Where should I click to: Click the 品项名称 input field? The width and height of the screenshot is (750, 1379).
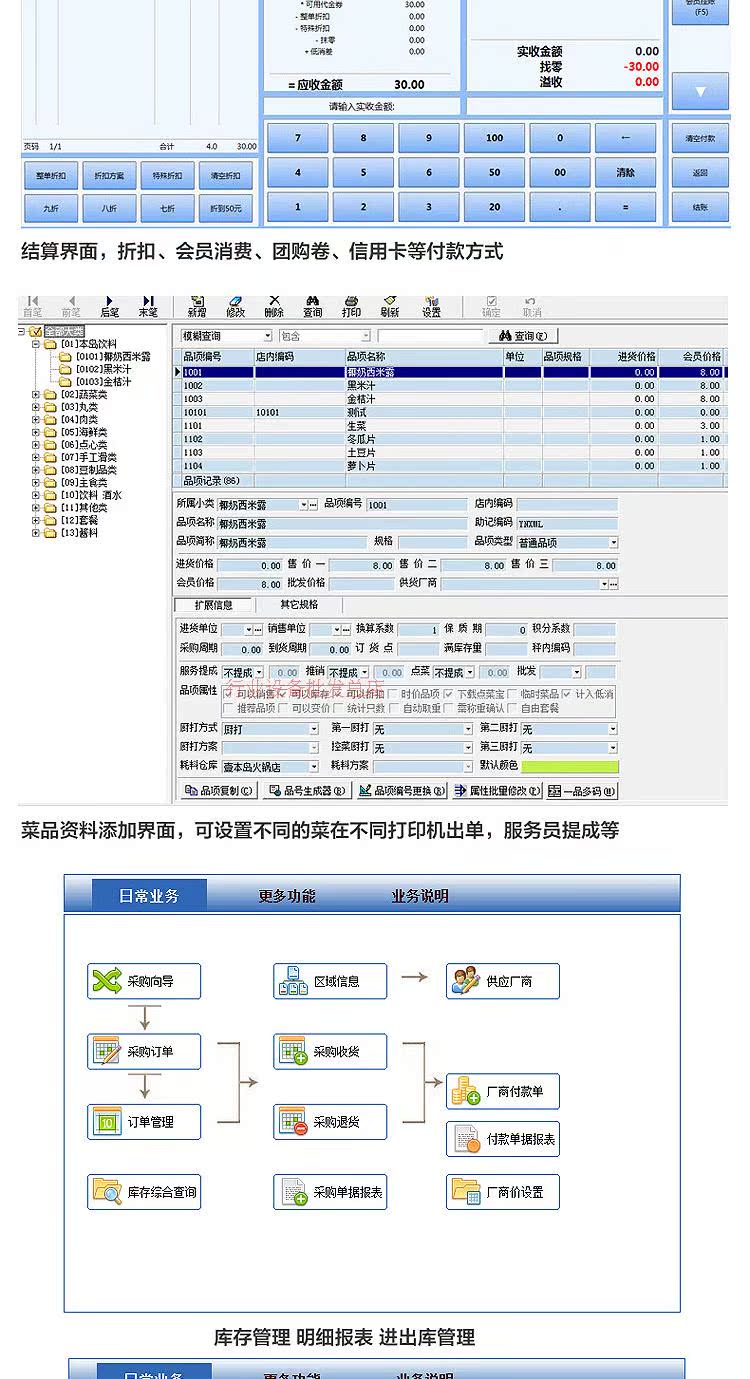[342, 523]
